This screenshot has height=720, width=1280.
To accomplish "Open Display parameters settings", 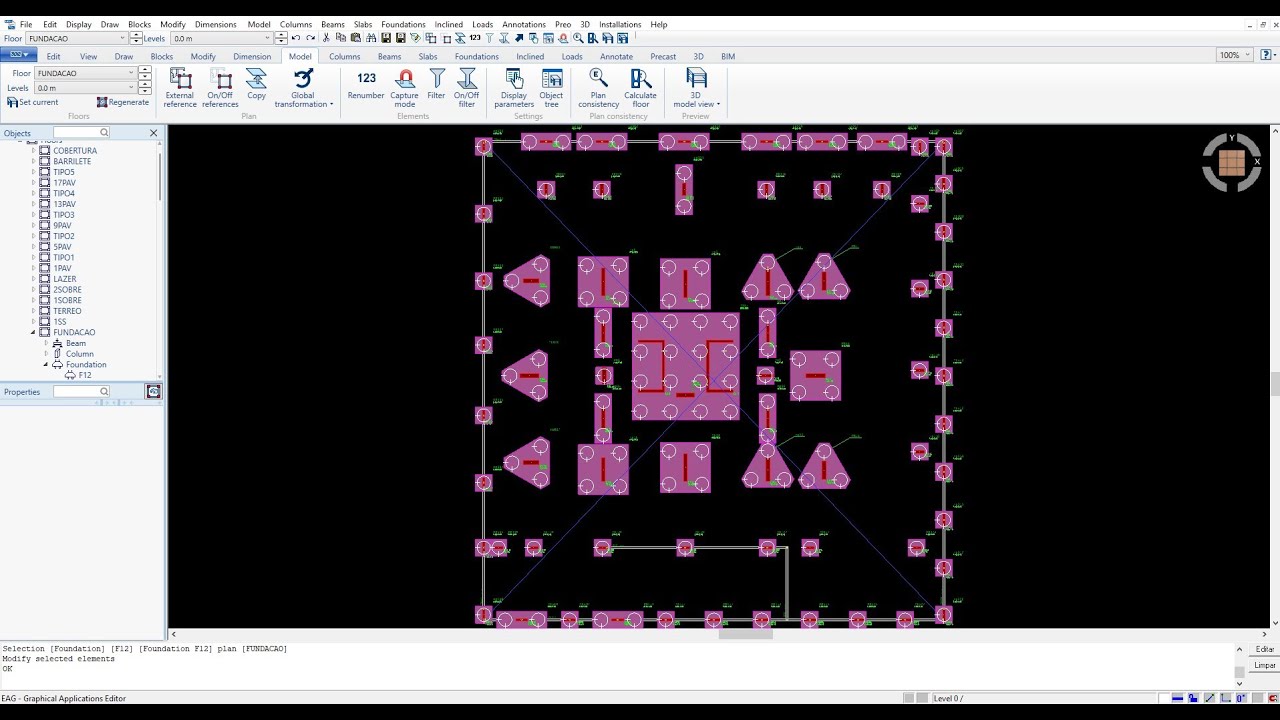I will click(x=514, y=88).
